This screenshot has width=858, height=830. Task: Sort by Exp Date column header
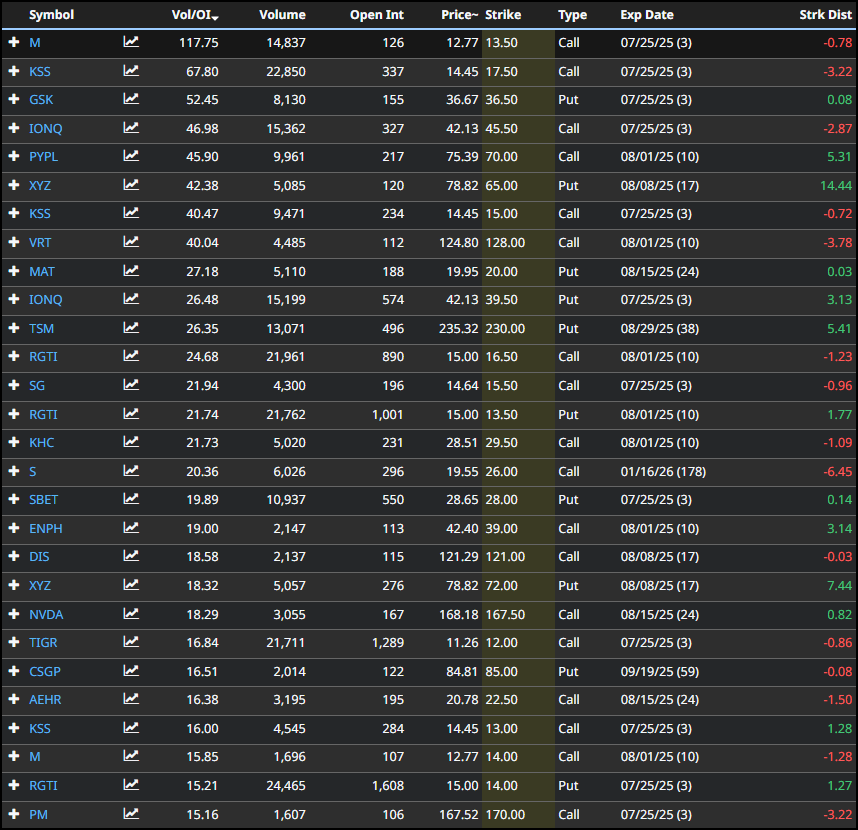click(647, 15)
